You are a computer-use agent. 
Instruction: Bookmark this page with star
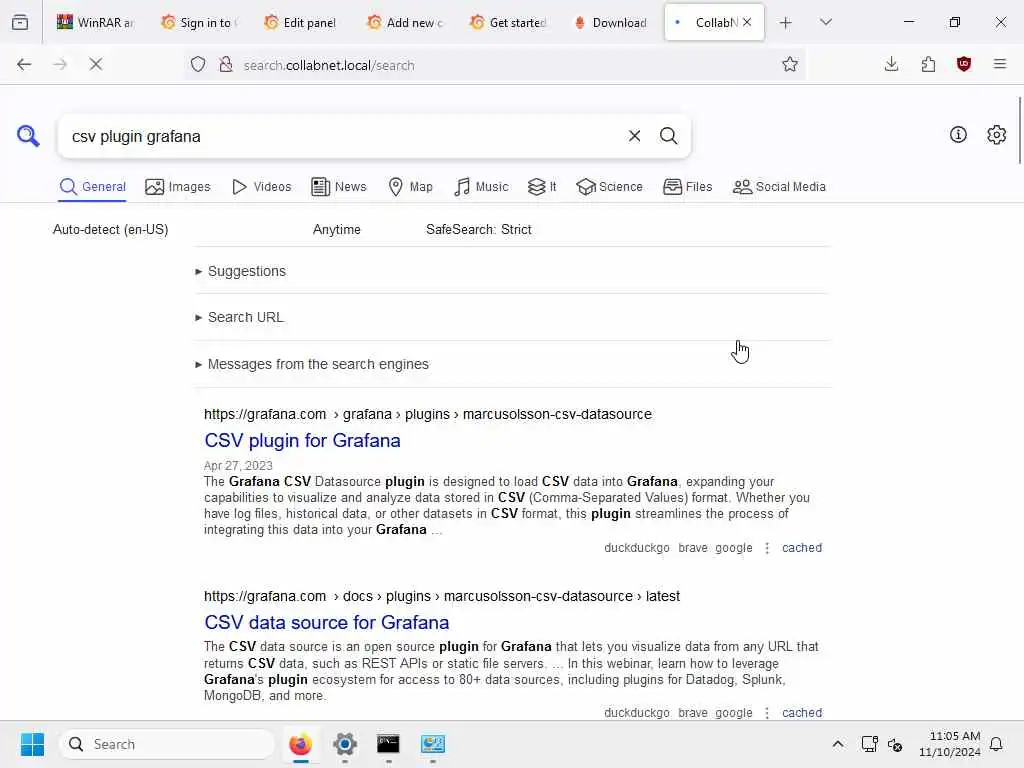[790, 64]
